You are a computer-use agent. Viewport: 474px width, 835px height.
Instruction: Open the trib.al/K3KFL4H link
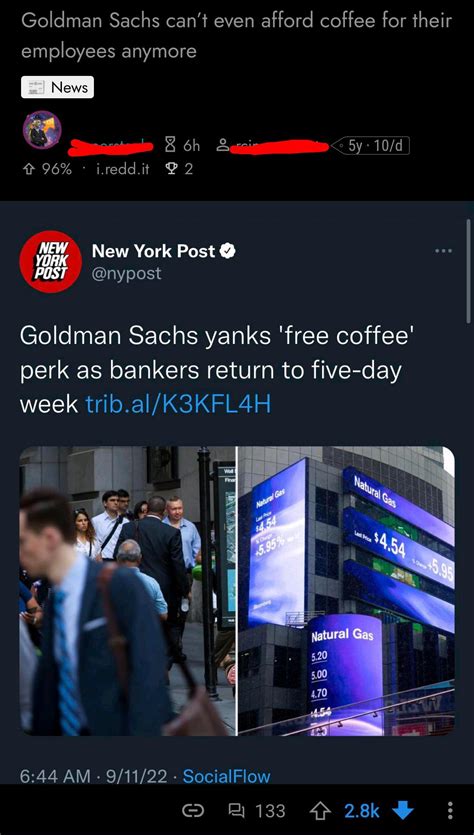178,405
